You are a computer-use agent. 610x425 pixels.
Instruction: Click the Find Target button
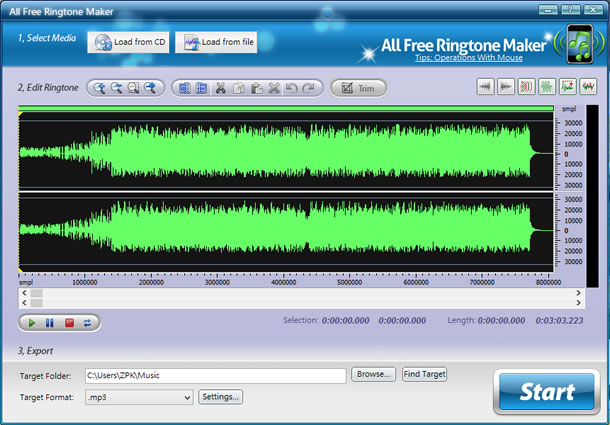[424, 374]
